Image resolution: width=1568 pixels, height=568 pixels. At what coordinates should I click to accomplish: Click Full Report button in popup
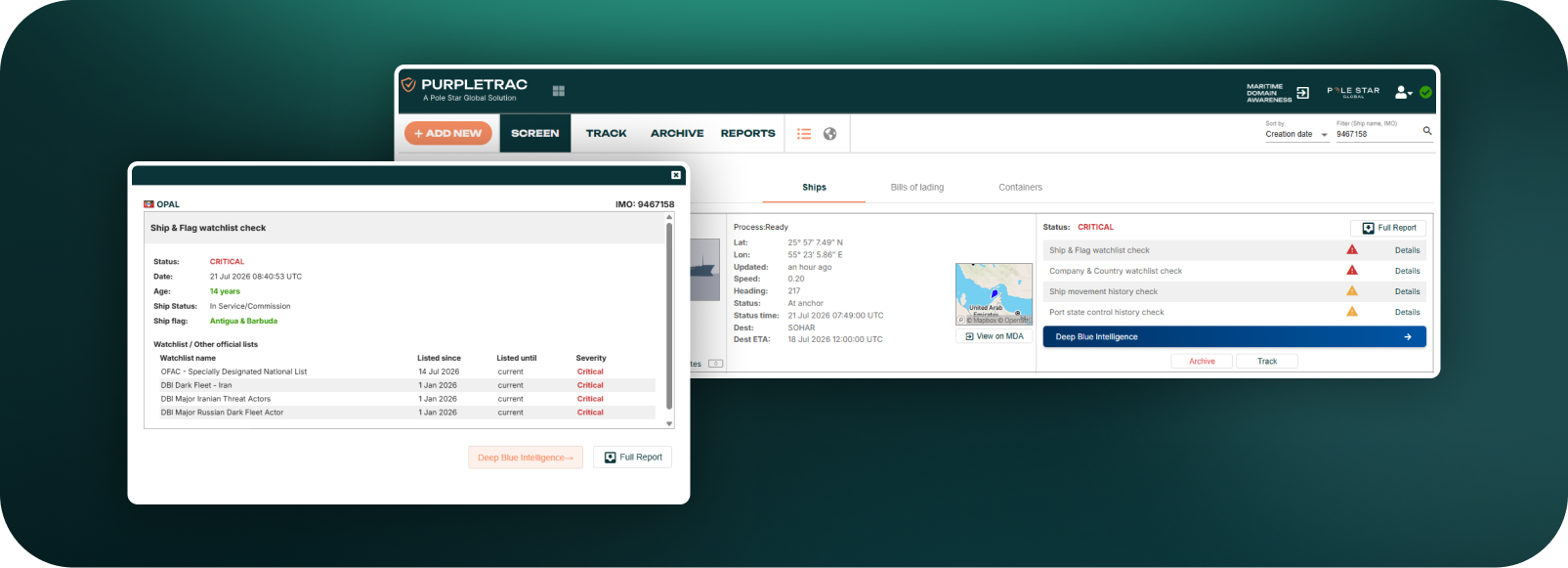tap(633, 458)
